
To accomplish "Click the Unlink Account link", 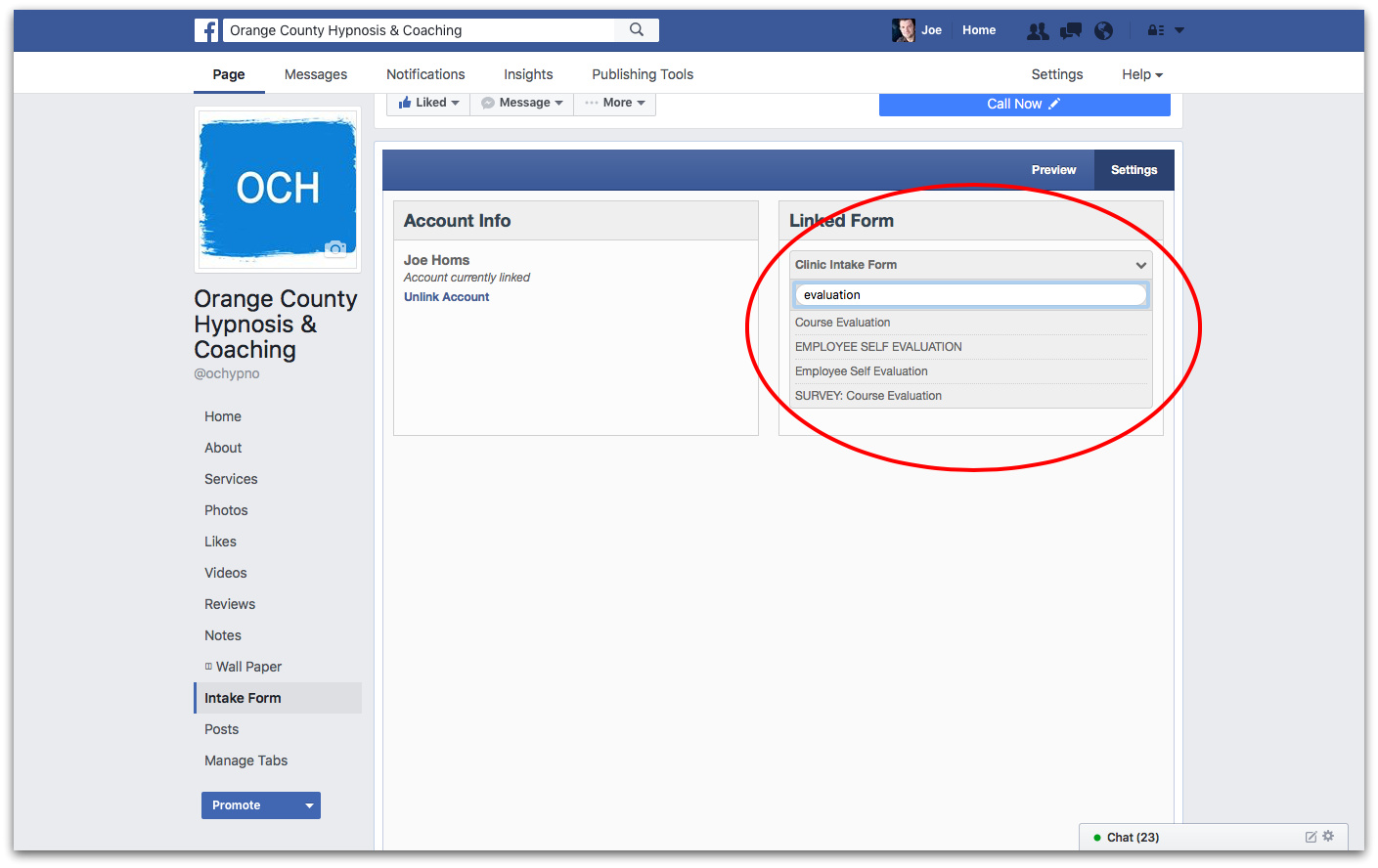I will [446, 297].
